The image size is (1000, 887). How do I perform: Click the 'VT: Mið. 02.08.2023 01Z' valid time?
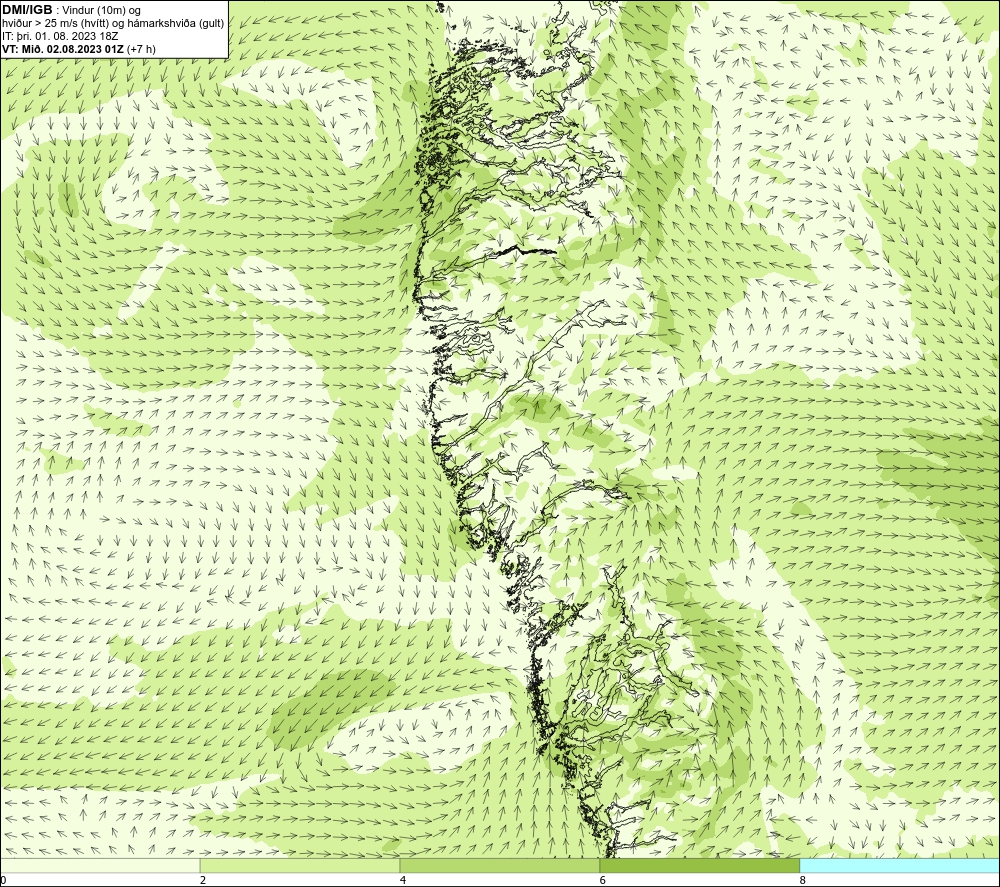click(63, 48)
